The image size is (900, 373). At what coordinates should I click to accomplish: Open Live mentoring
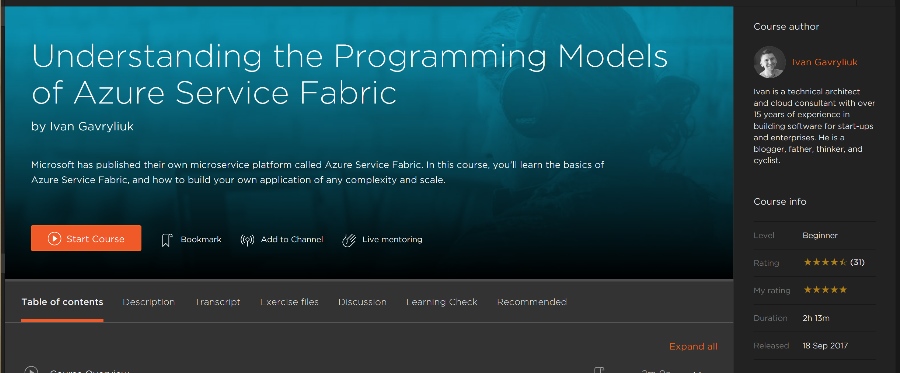(x=392, y=239)
